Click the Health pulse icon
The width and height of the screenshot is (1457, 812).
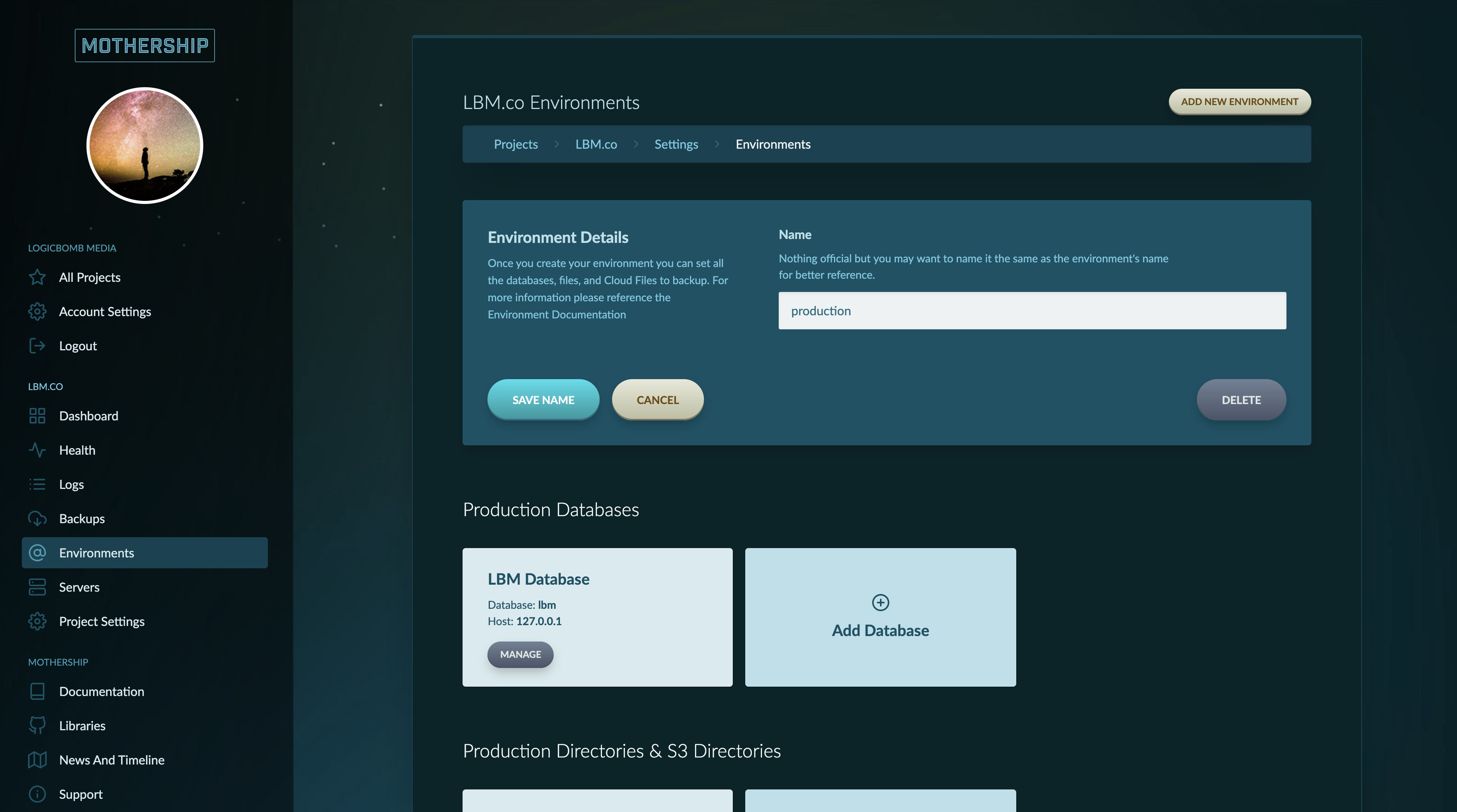point(37,450)
